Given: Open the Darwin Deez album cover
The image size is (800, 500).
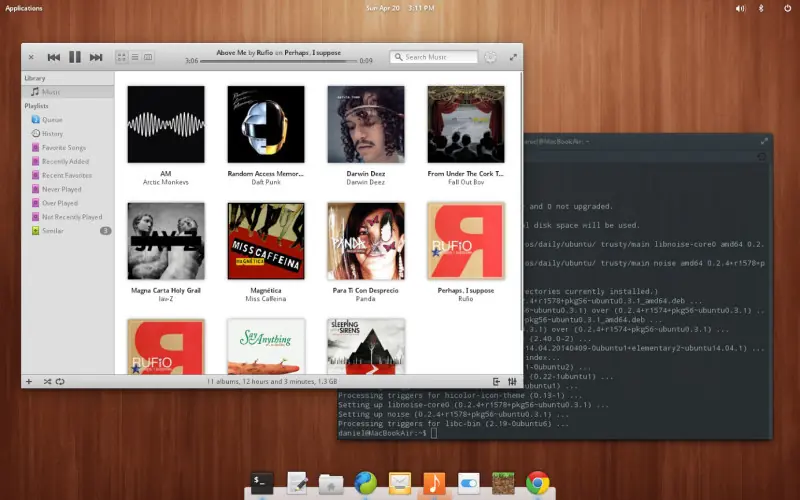Looking at the screenshot, I should click(366, 124).
